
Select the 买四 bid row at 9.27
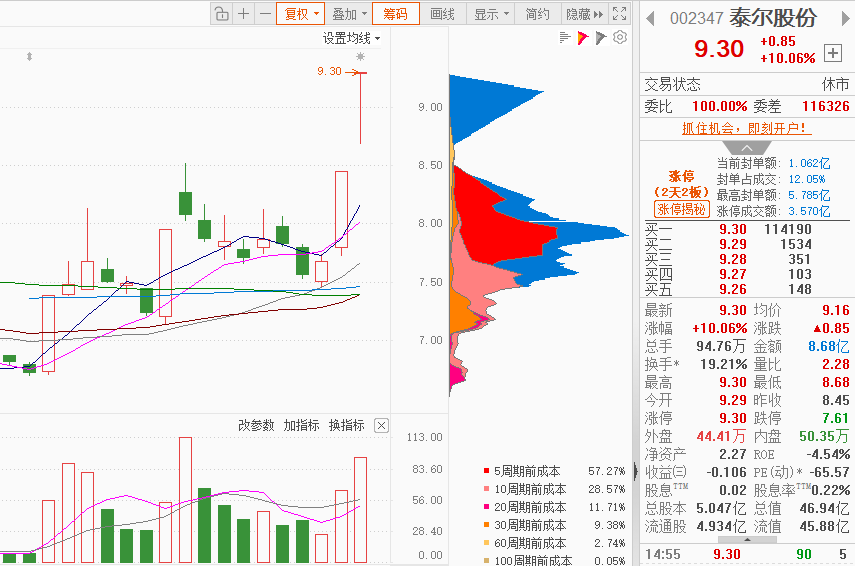click(746, 274)
